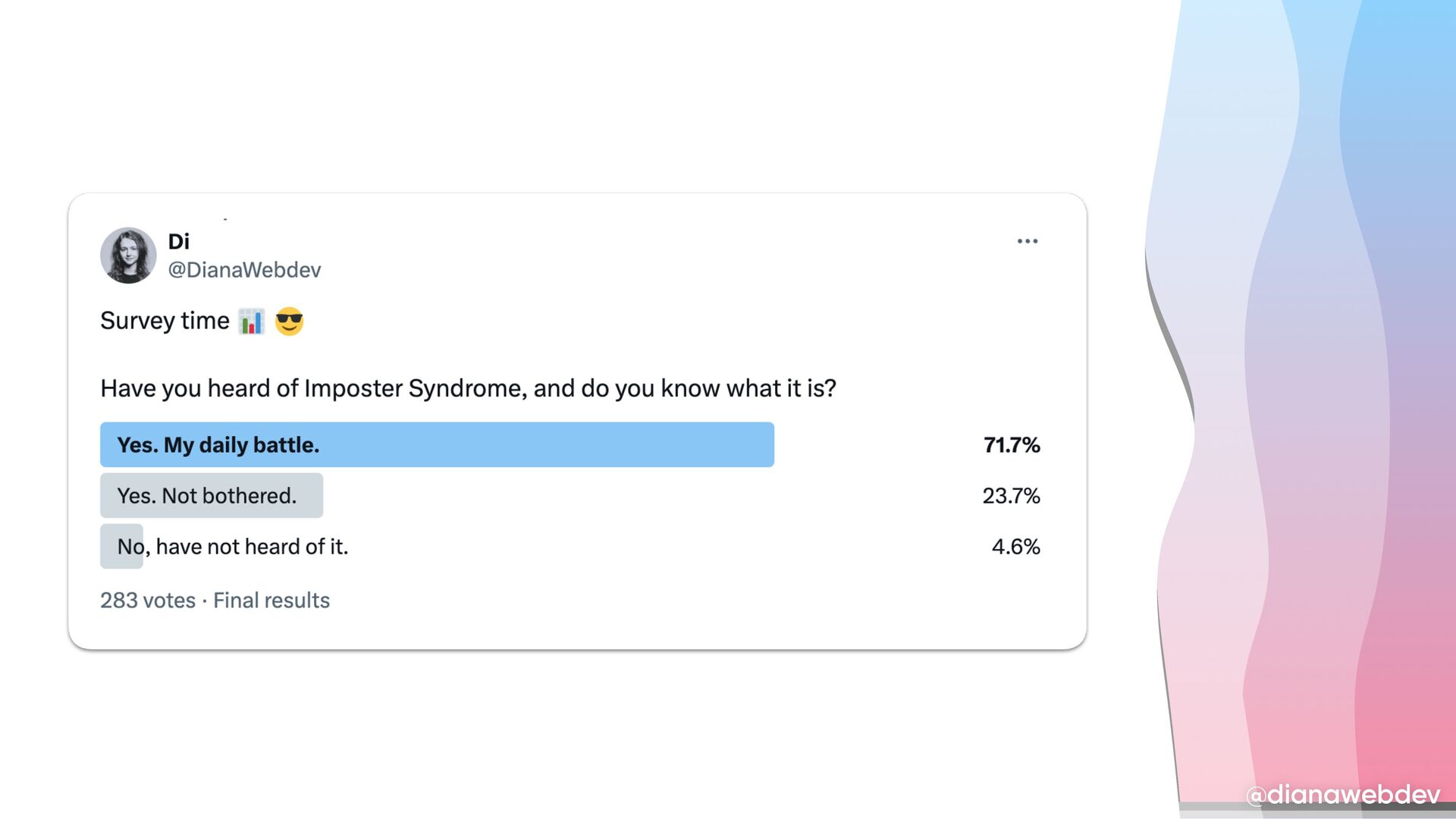Screen dimensions: 1456x819
Task: Select the "Yes. Not bothered." poll option
Action: 206,495
